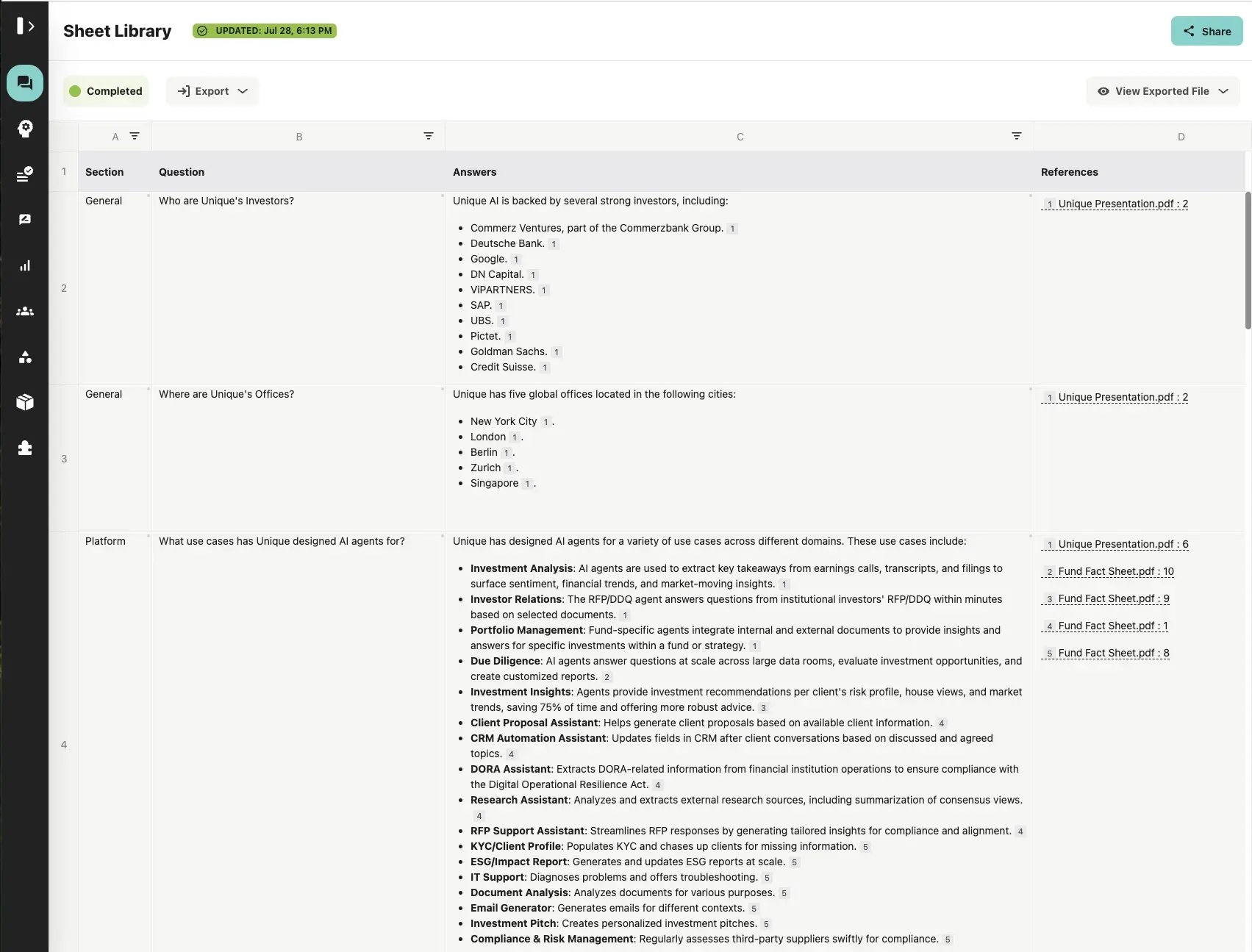This screenshot has height=952, width=1252.
Task: Select the column D header
Action: [1181, 137]
